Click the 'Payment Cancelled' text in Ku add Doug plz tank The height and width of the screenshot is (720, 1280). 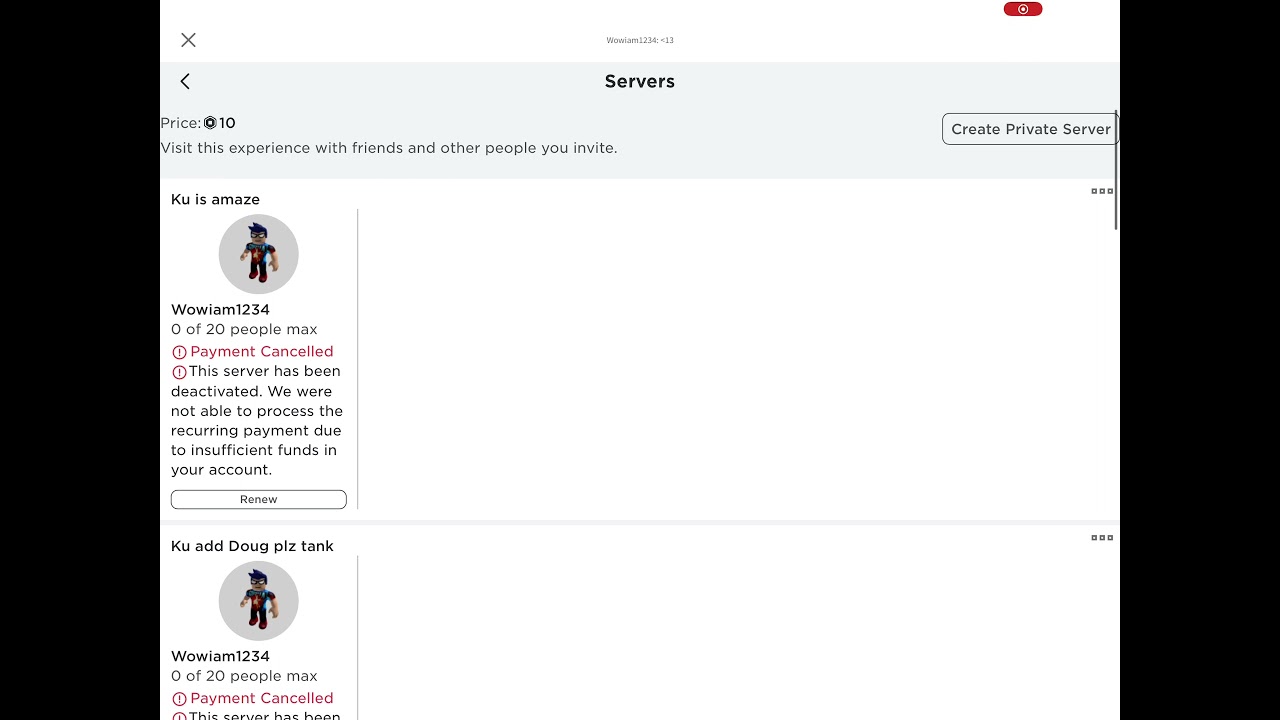pos(262,699)
